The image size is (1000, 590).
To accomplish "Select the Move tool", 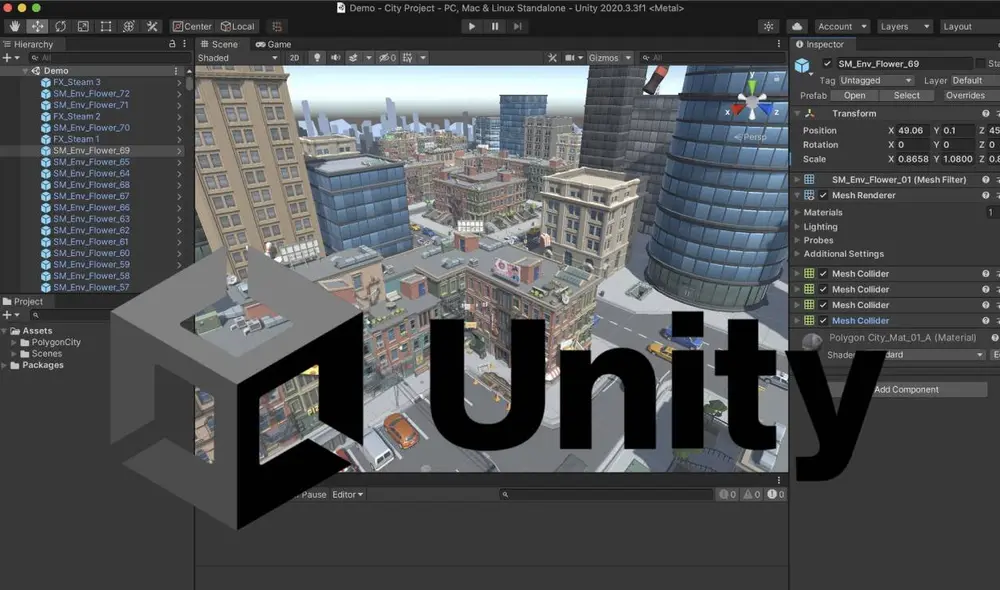I will click(38, 26).
